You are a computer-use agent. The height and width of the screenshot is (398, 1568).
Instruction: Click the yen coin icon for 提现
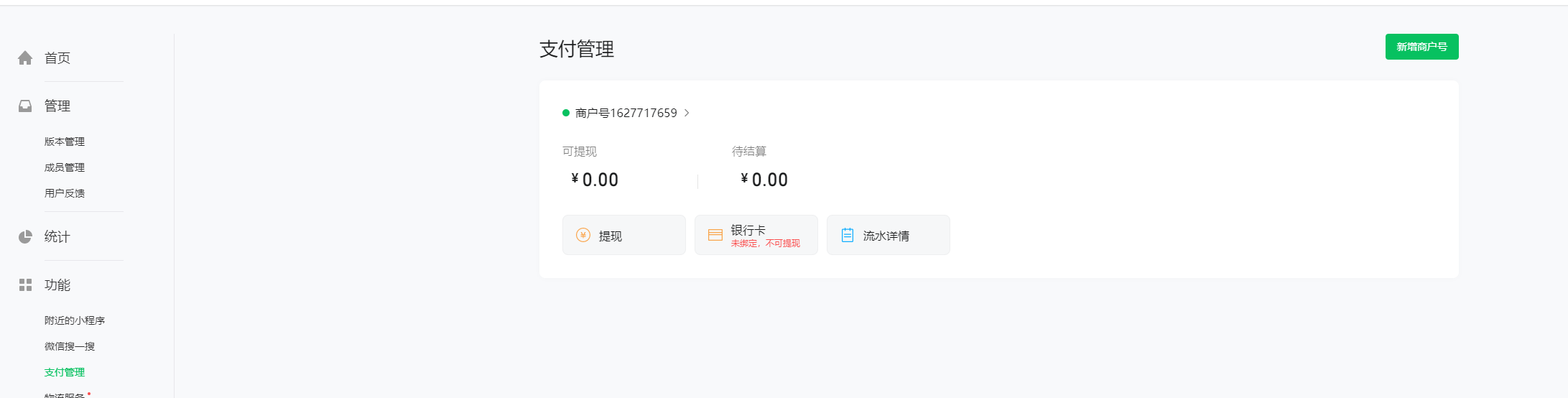(x=583, y=235)
